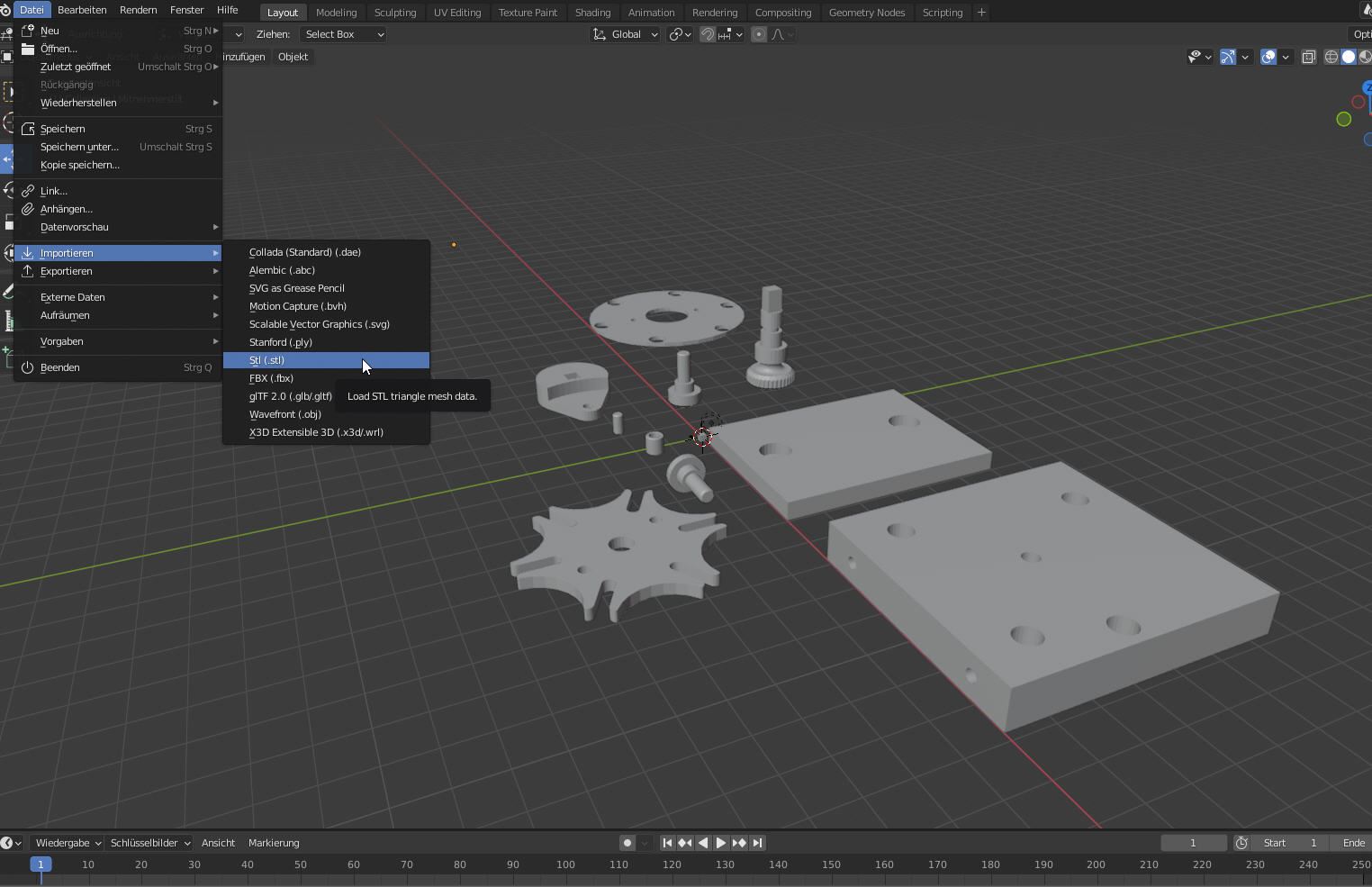
Task: Open the Global transform orientation dropdown
Action: [x=626, y=34]
